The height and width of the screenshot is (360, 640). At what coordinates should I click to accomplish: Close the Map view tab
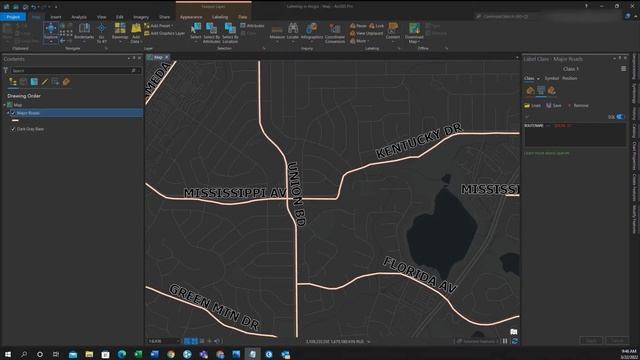click(167, 58)
